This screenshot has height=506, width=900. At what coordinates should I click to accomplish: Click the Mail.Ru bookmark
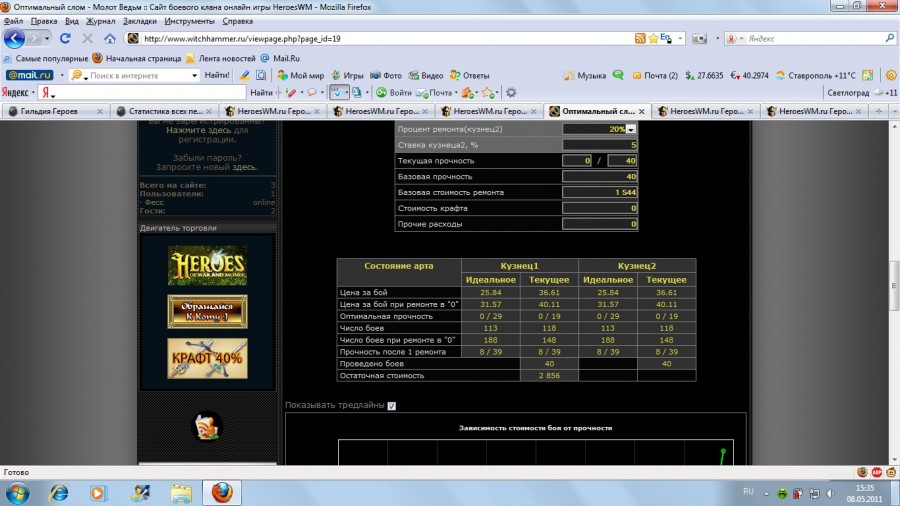pos(280,58)
